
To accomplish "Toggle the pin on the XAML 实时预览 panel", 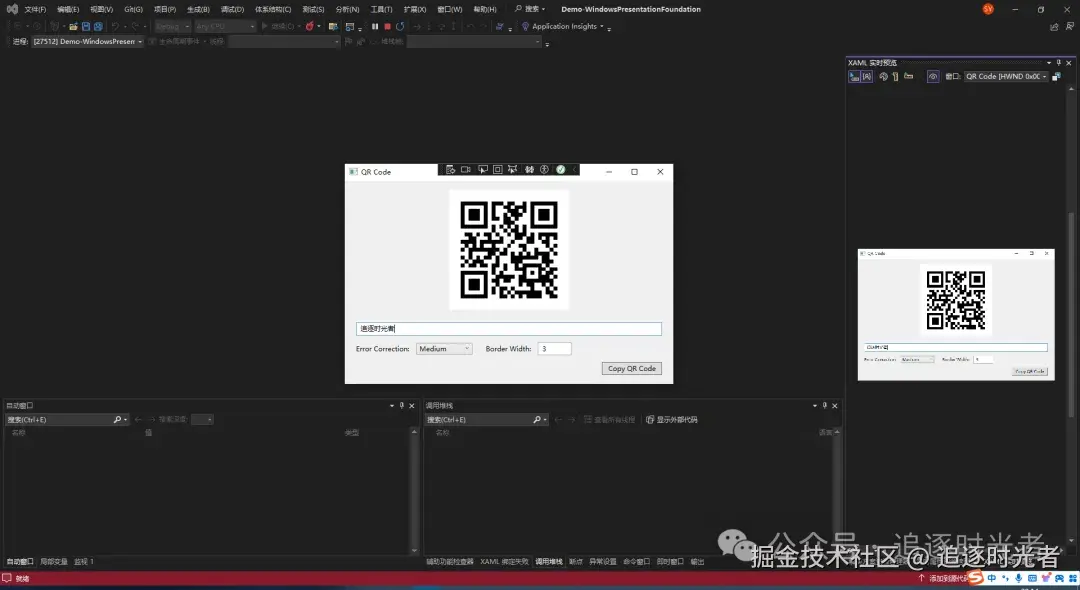I will click(1058, 62).
